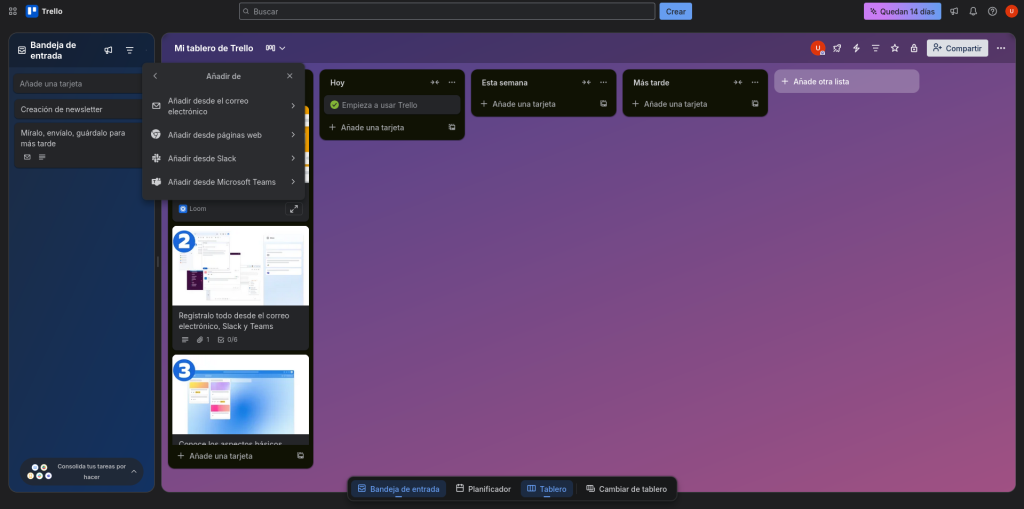The width and height of the screenshot is (1024, 509).
Task: Open the notifications bell icon
Action: click(x=973, y=11)
